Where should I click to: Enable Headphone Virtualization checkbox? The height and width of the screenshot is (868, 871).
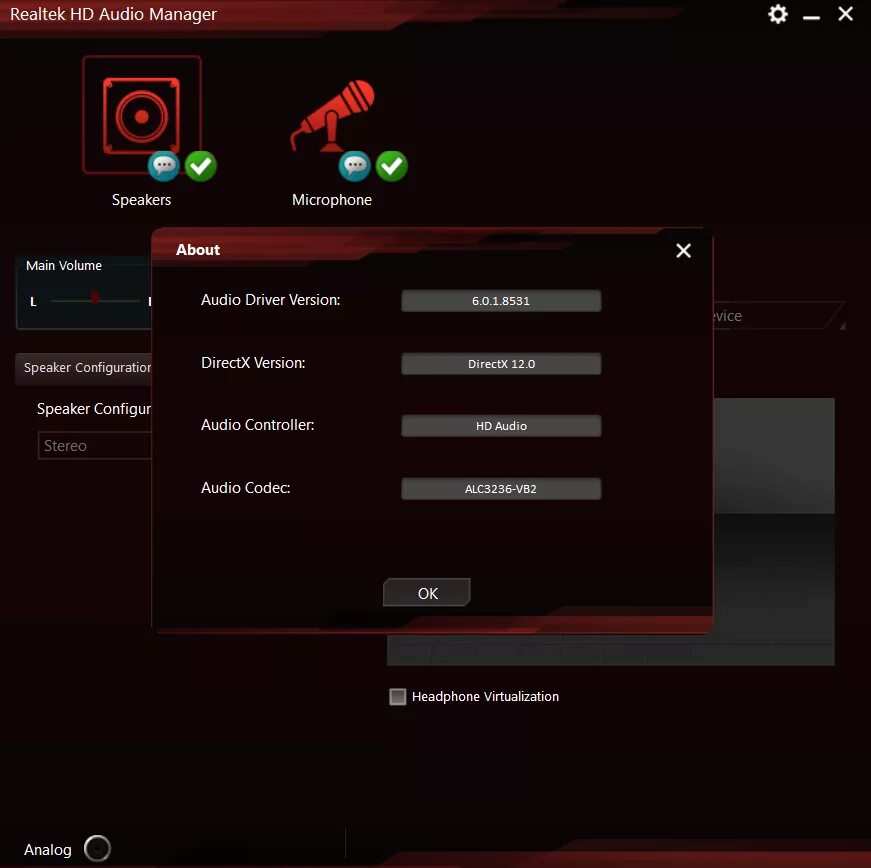point(398,696)
